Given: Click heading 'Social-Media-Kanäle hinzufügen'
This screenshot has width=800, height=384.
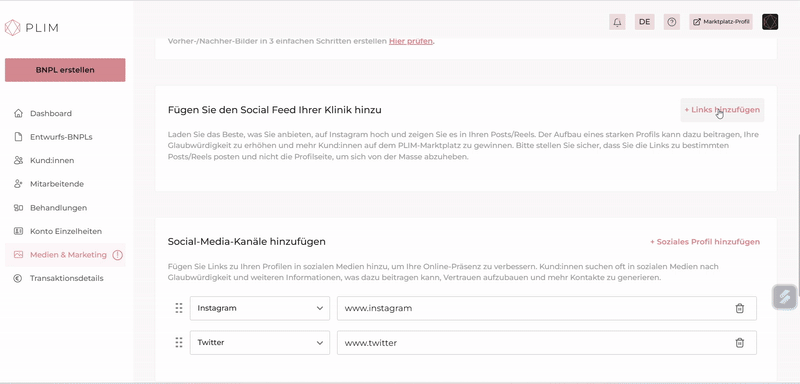Looking at the screenshot, I should 246,242.
